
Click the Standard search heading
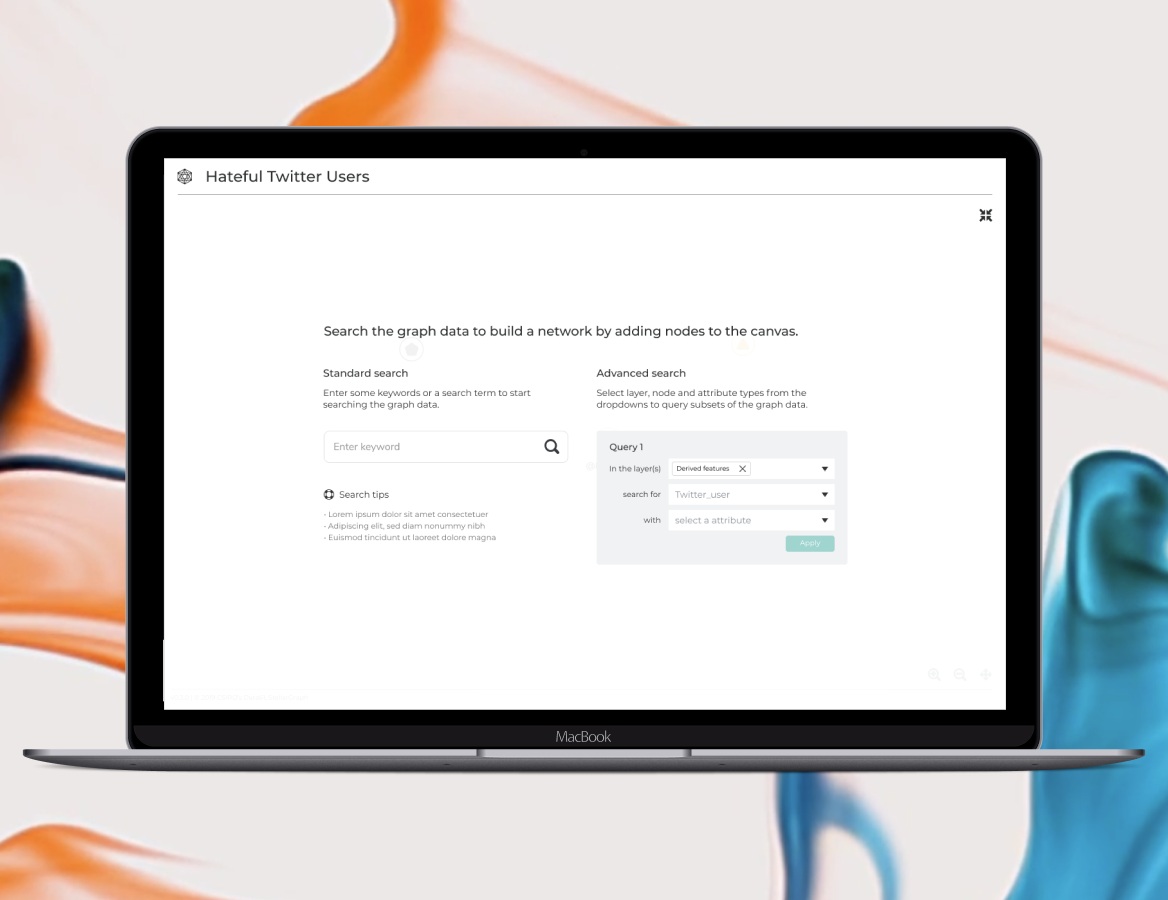point(365,373)
